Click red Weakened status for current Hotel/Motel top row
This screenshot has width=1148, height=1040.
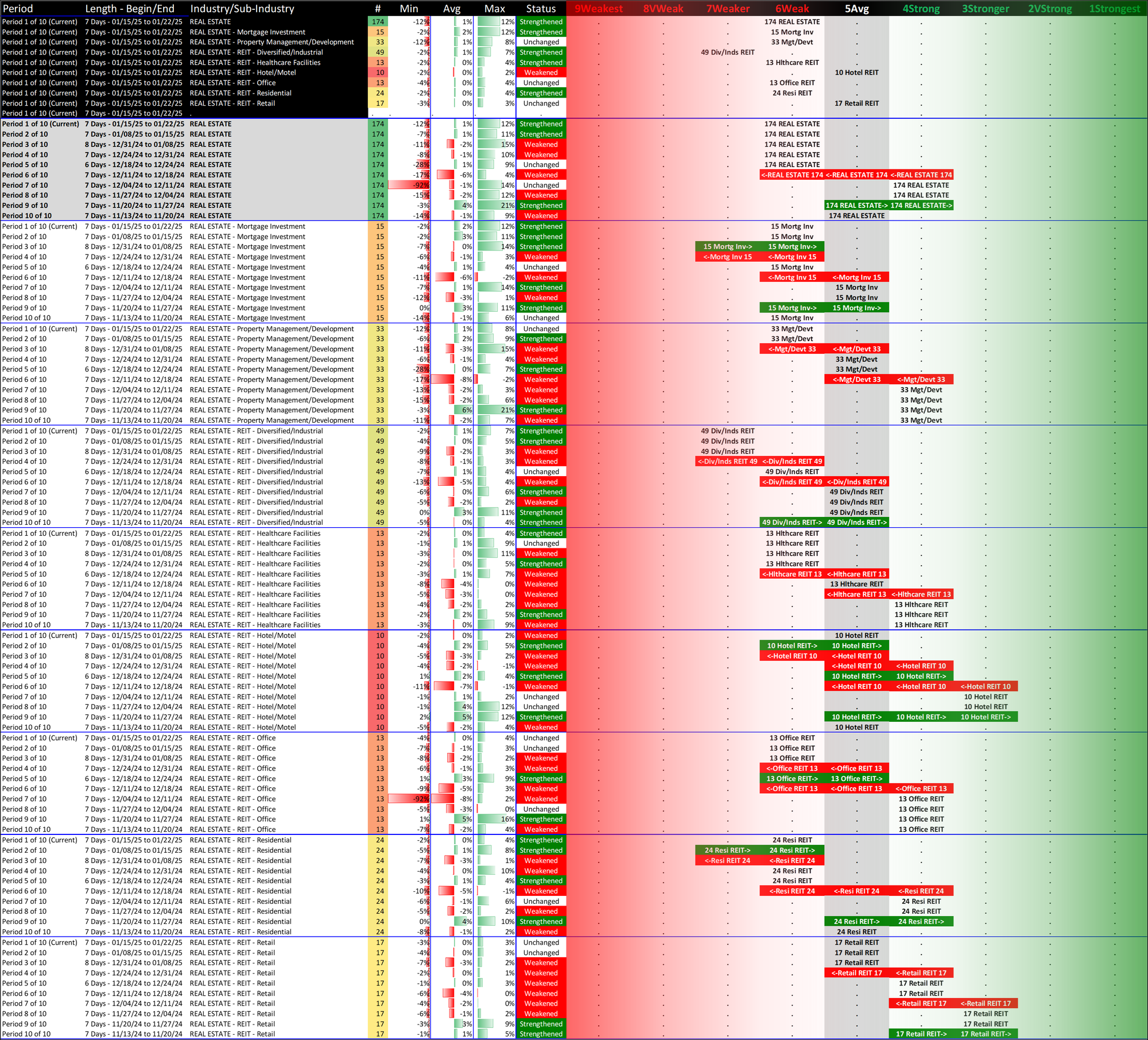pyautogui.click(x=541, y=73)
